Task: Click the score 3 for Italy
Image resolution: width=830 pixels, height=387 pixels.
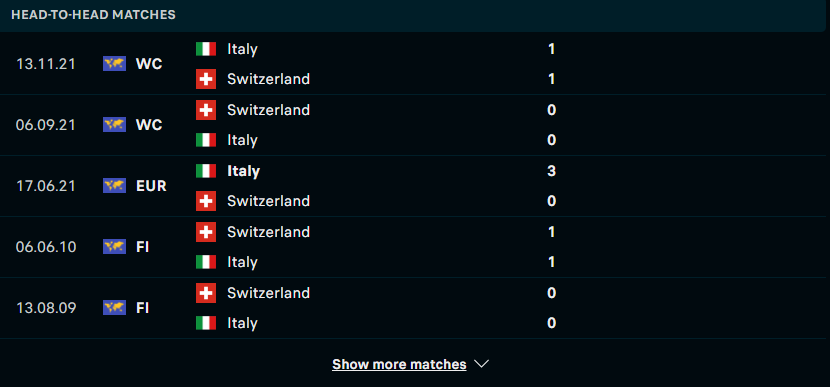Action: coord(552,171)
